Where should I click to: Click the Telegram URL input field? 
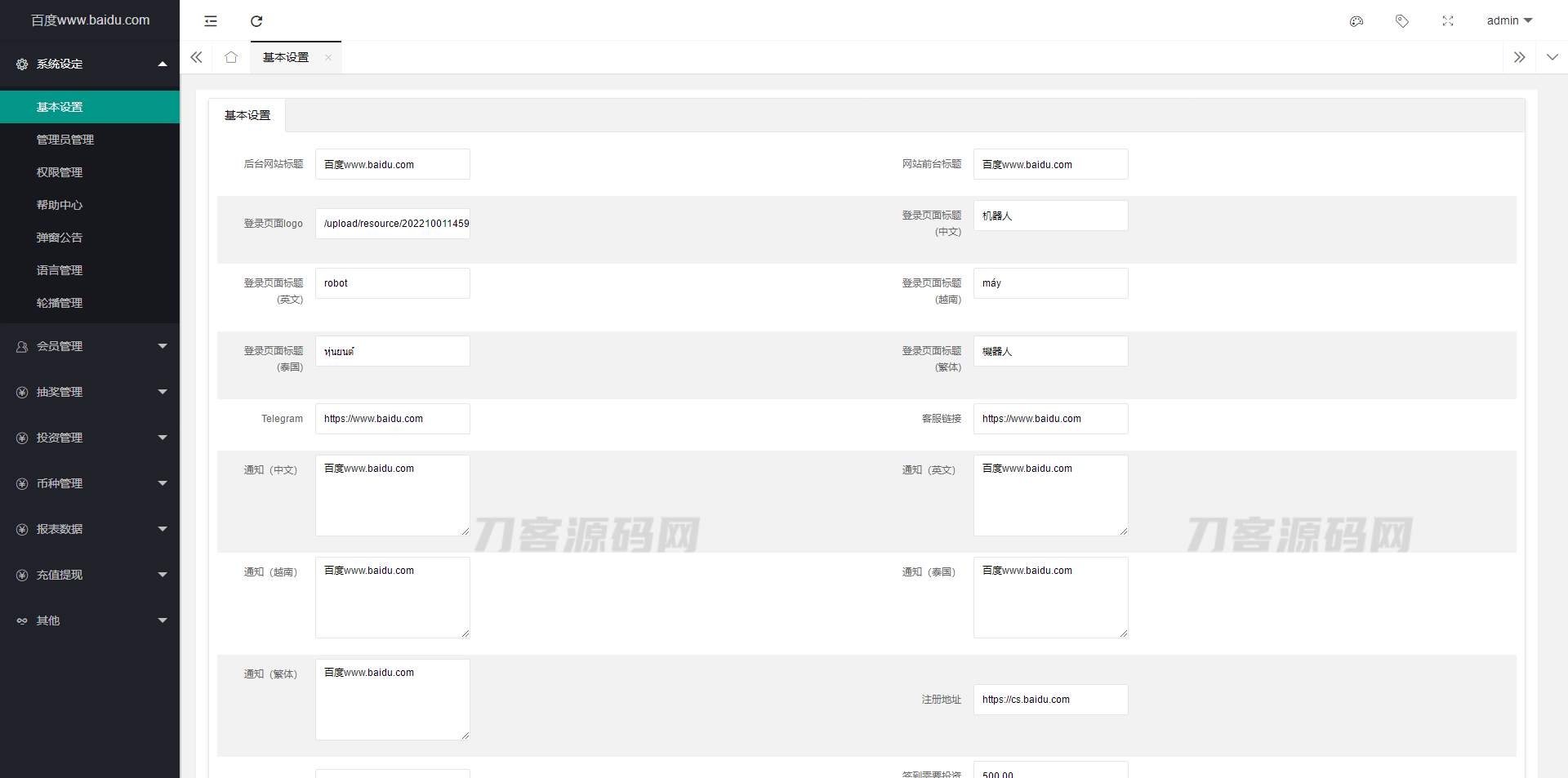[x=392, y=419]
